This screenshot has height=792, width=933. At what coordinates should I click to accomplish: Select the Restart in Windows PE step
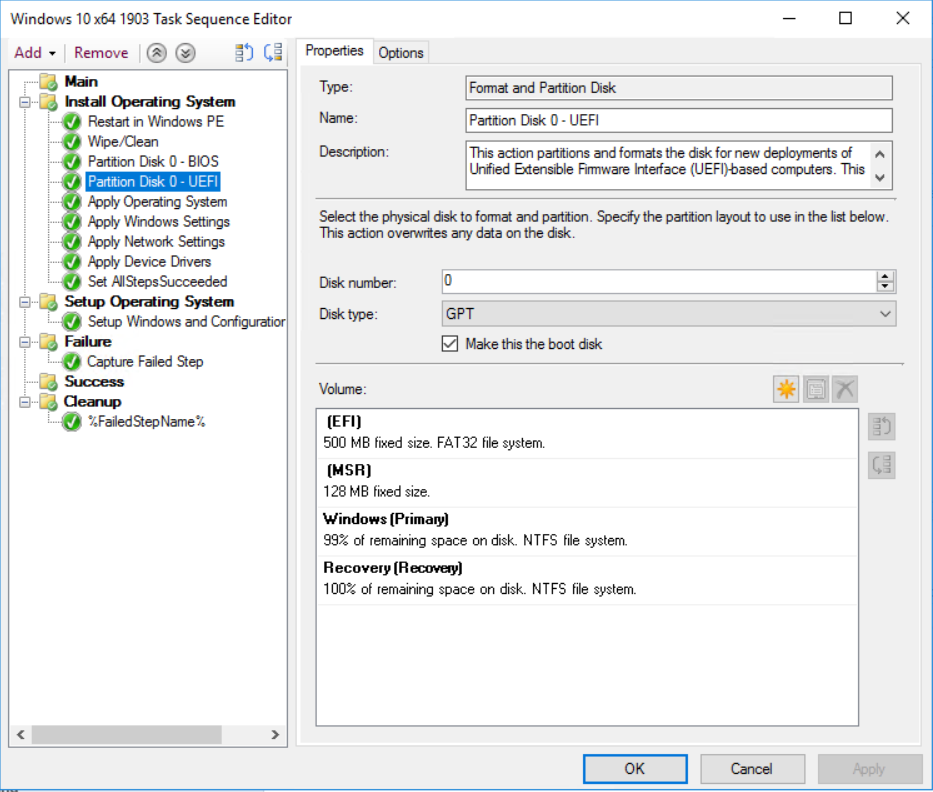(156, 122)
